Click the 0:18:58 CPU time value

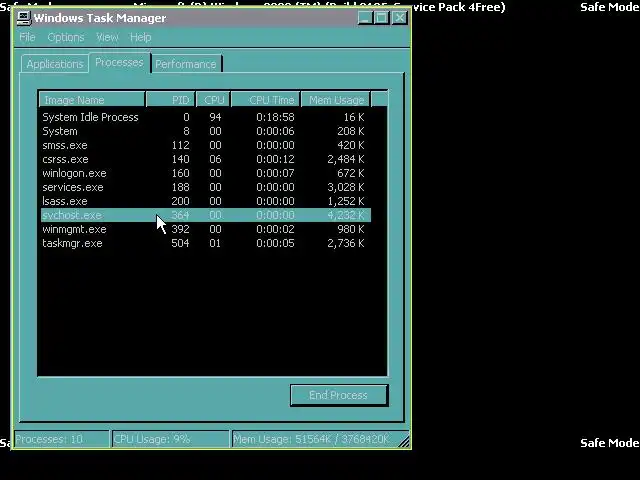pos(276,117)
